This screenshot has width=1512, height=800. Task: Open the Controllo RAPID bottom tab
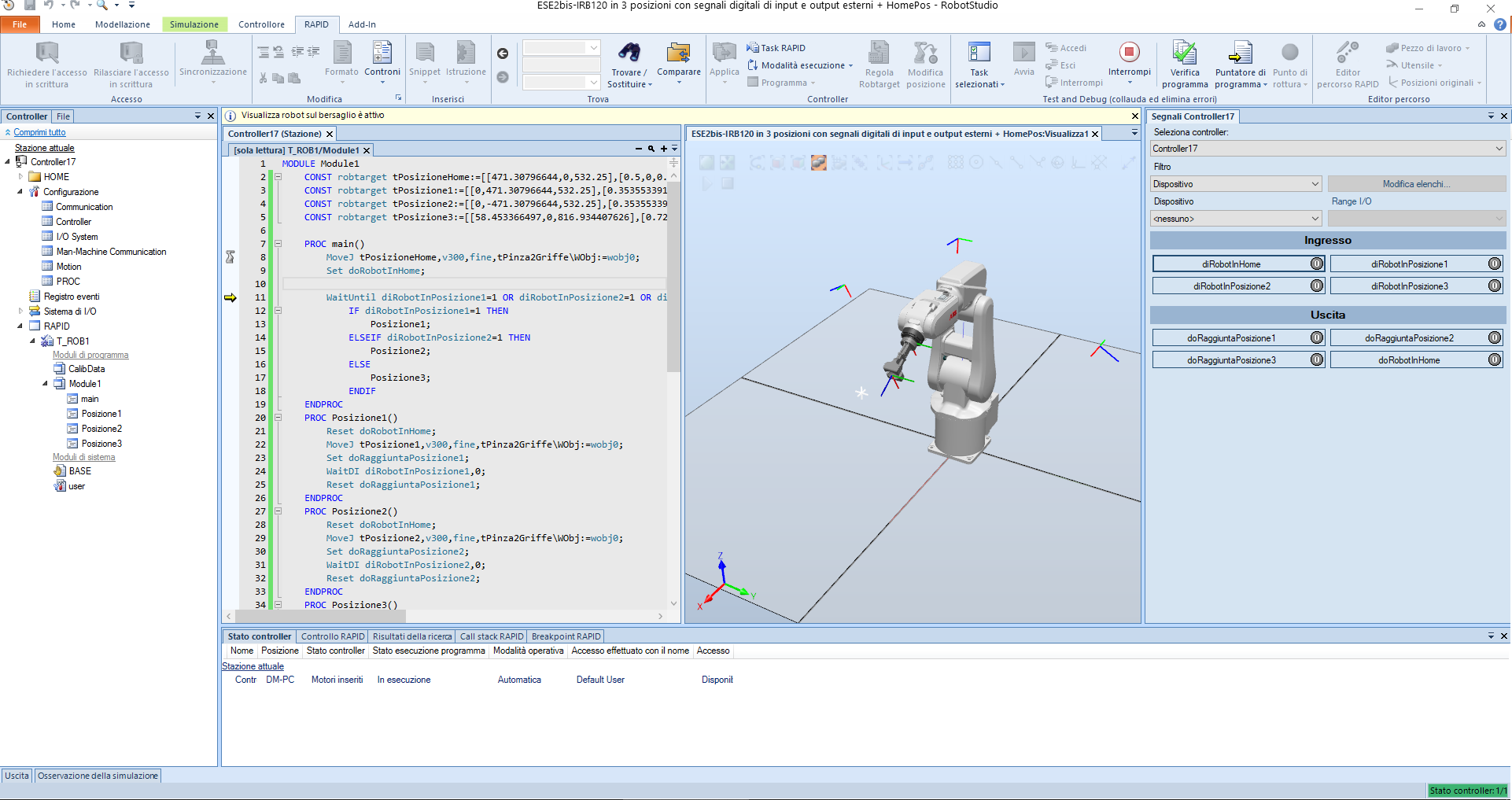point(333,636)
